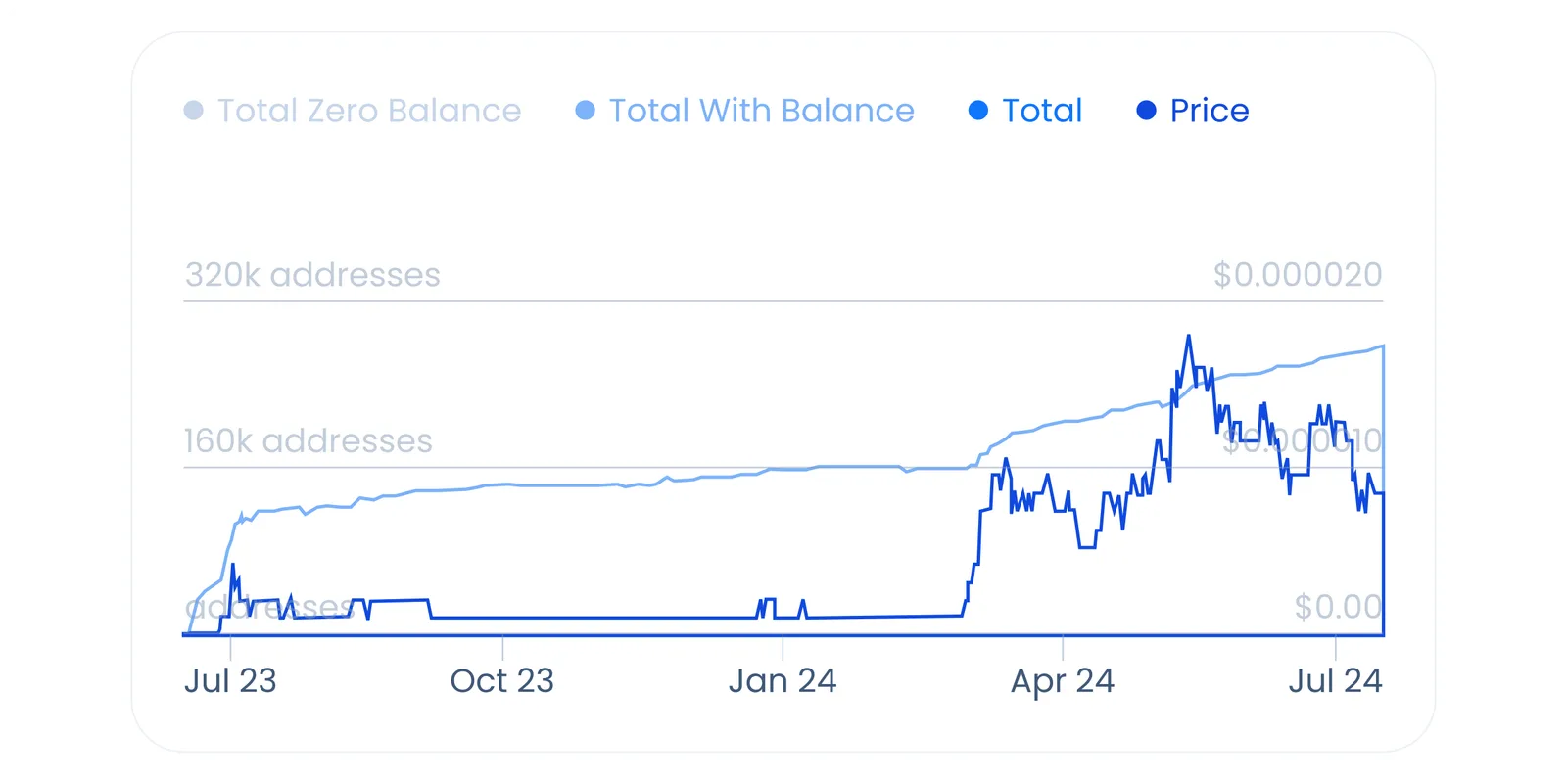Click the Price legend color dot

coord(1147,111)
